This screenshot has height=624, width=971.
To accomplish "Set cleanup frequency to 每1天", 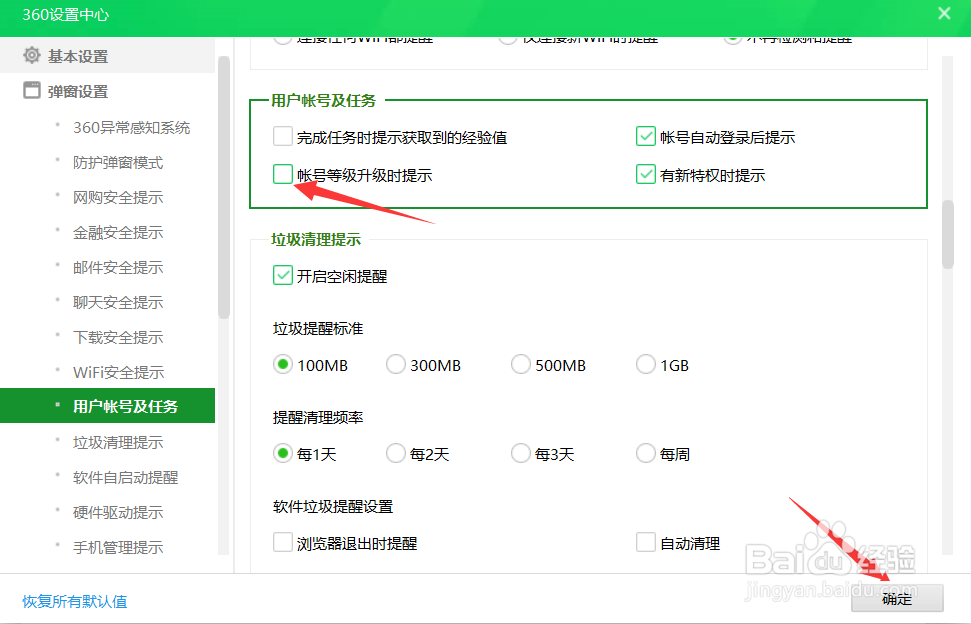I will (282, 454).
